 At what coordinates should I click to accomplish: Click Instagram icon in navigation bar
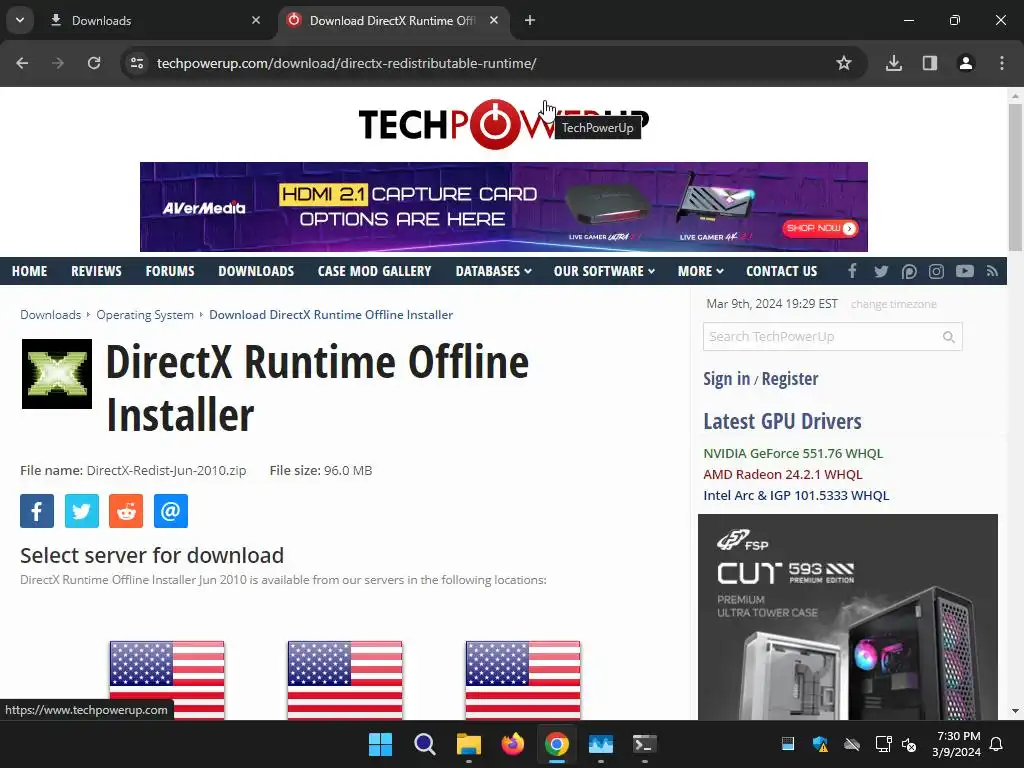click(936, 271)
